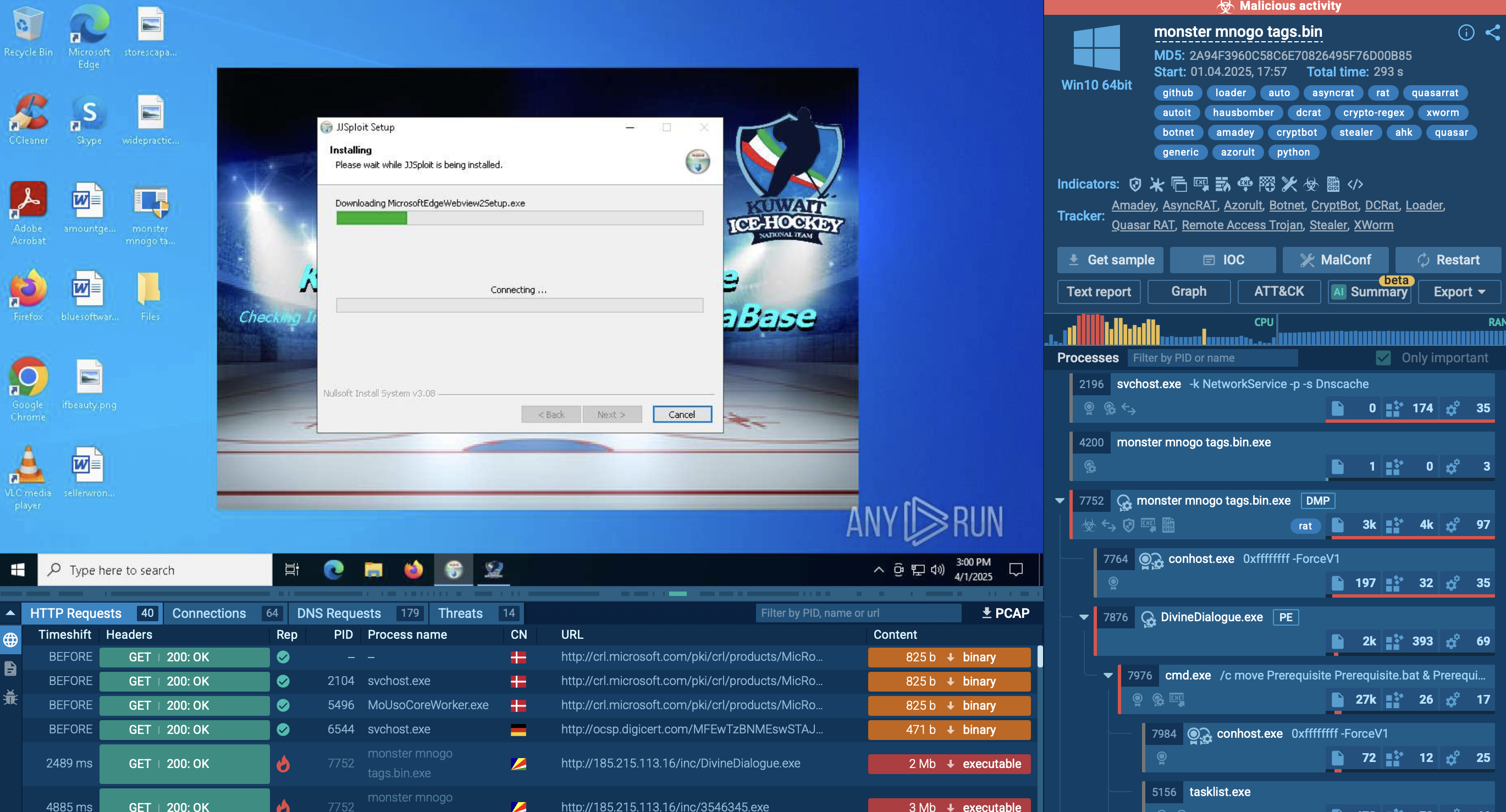Click the info icon beside task title
The width and height of the screenshot is (1506, 812).
(1466, 32)
